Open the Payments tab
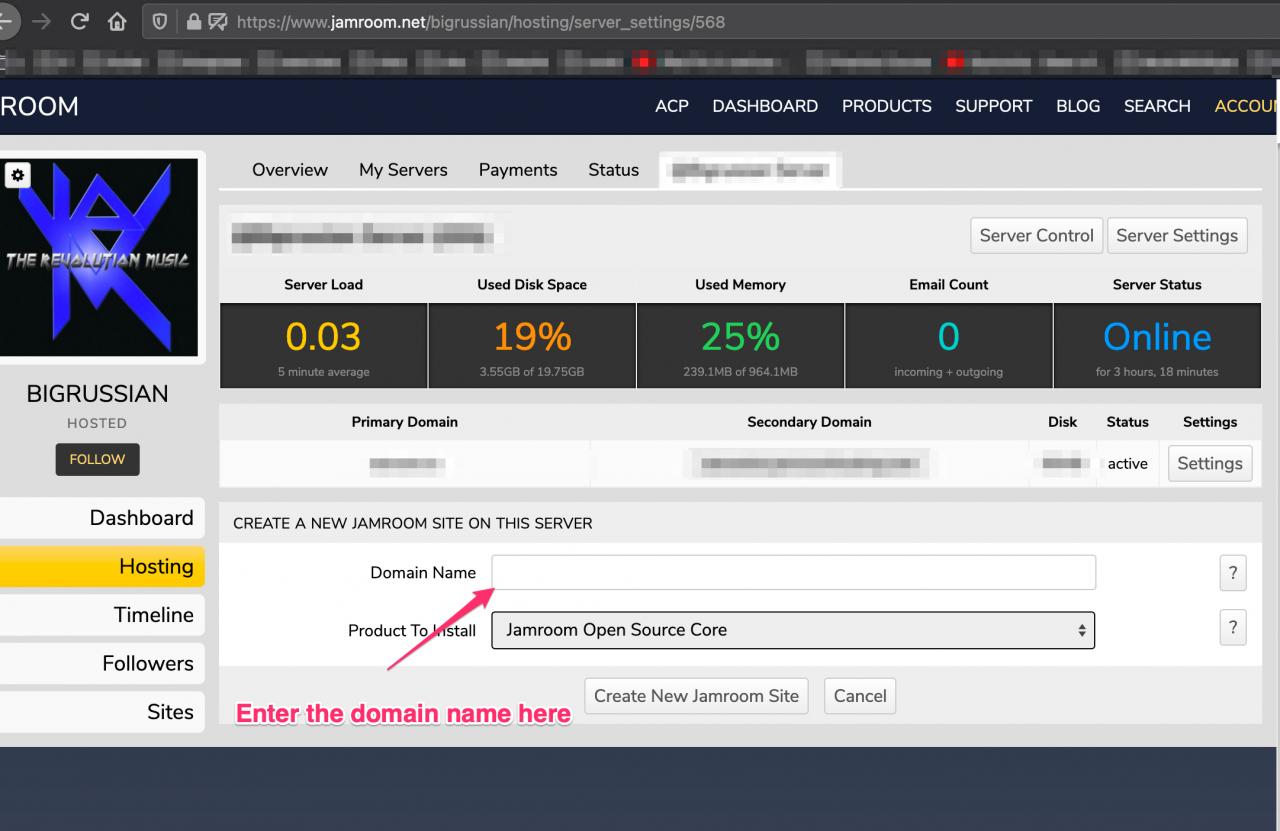The width and height of the screenshot is (1280, 831). (x=518, y=170)
